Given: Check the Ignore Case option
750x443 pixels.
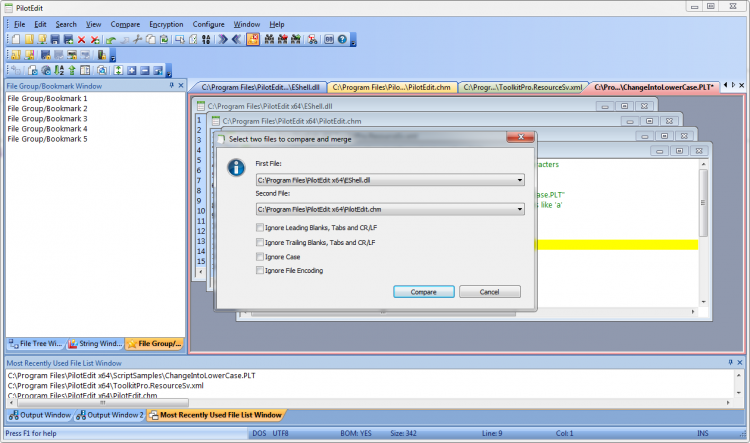Looking at the screenshot, I should point(260,256).
